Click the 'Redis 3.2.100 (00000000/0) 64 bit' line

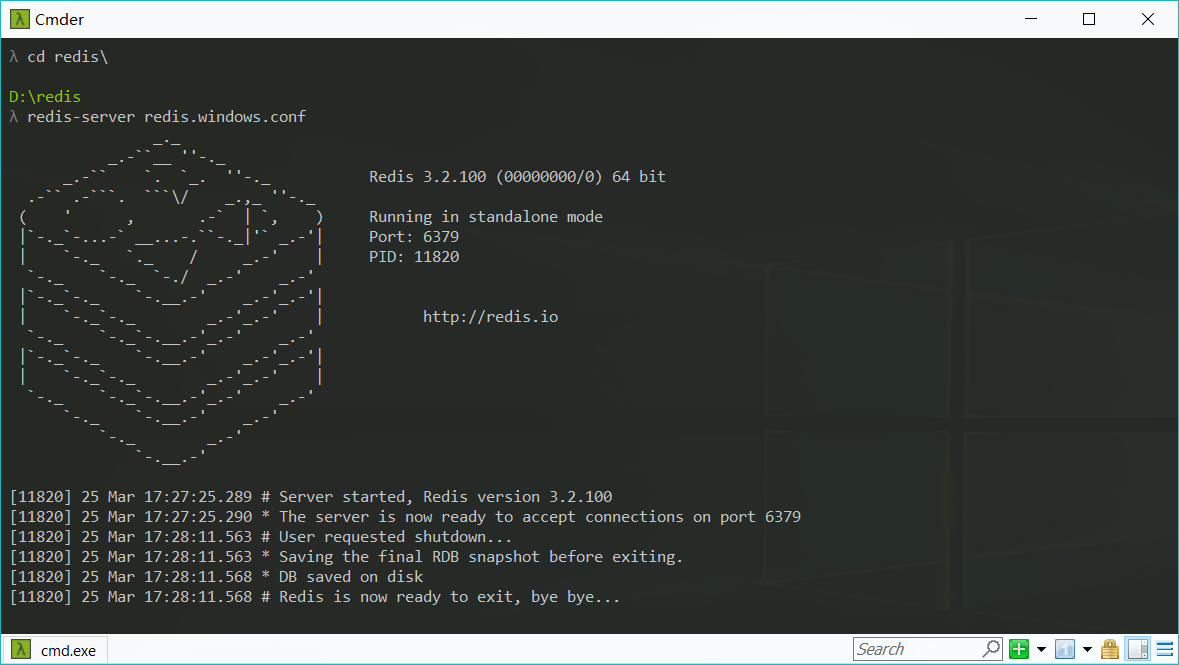click(x=517, y=177)
